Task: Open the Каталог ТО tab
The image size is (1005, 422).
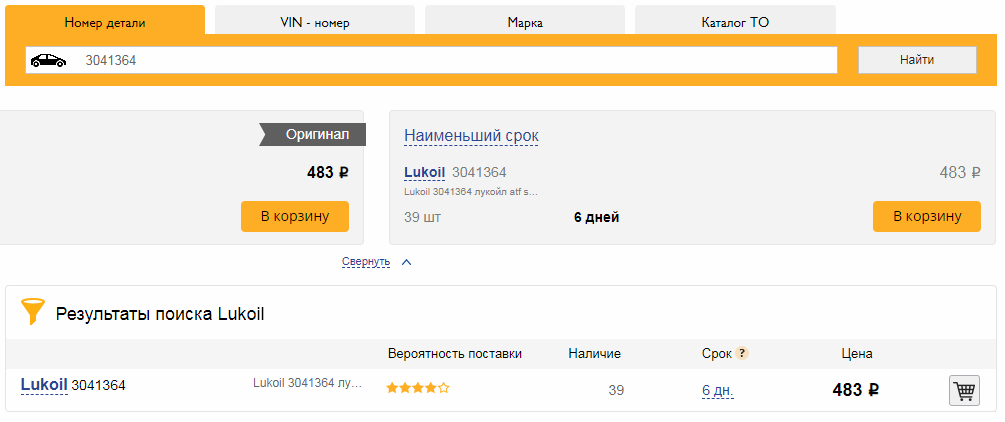Action: coord(735,22)
